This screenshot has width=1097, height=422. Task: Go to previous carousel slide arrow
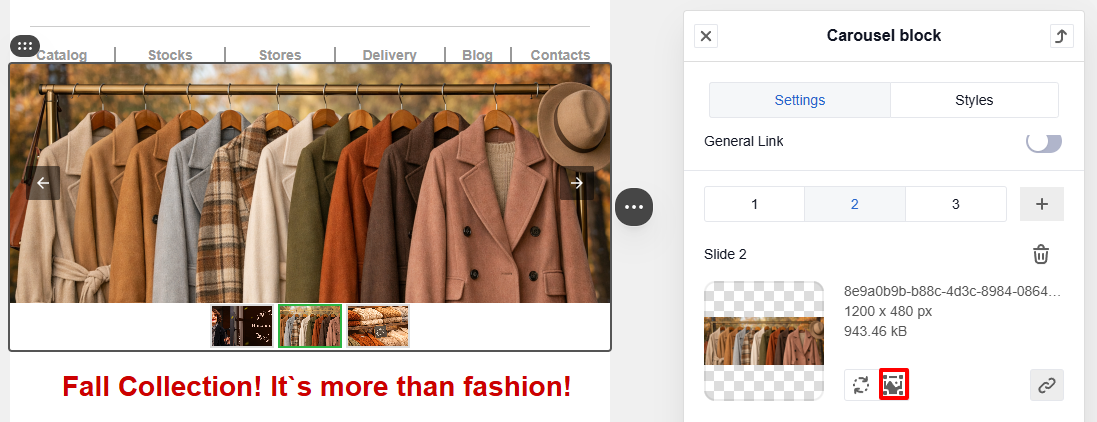(43, 183)
